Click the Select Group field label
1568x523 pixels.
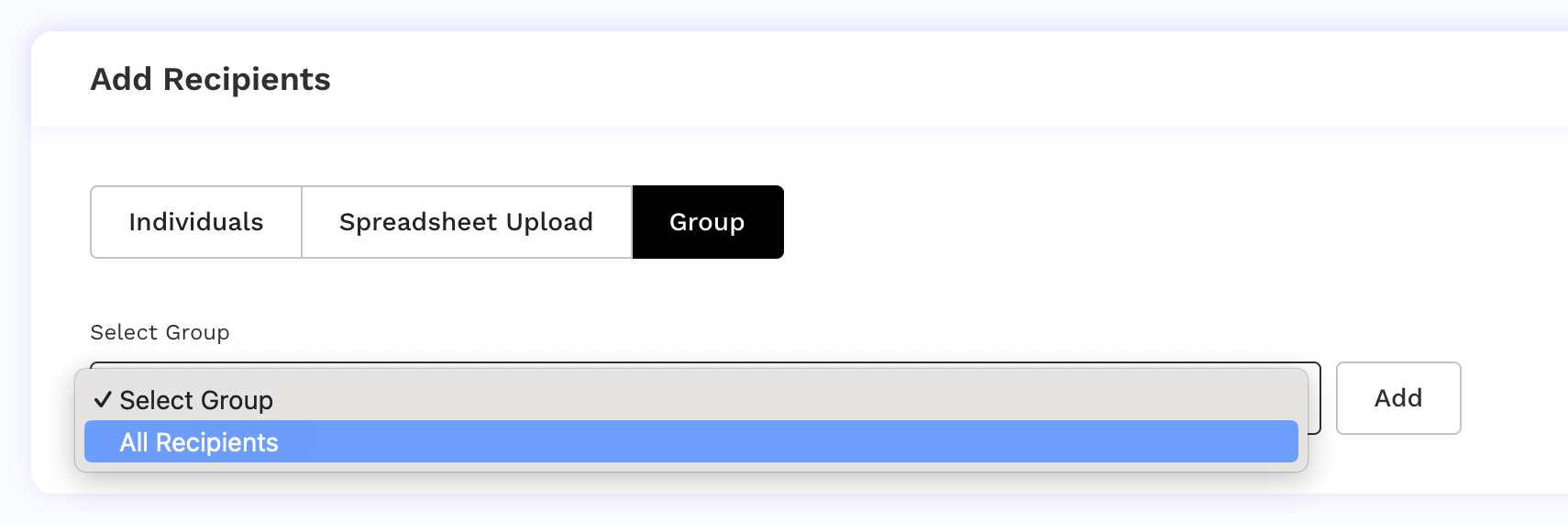coord(160,332)
